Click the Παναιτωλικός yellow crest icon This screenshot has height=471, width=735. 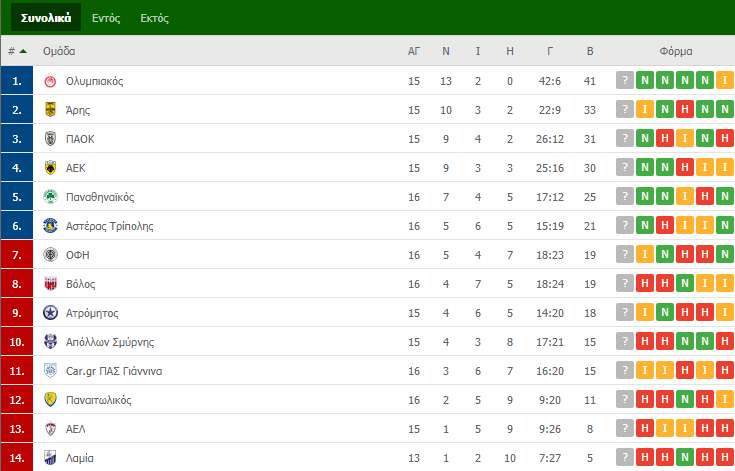[50, 400]
